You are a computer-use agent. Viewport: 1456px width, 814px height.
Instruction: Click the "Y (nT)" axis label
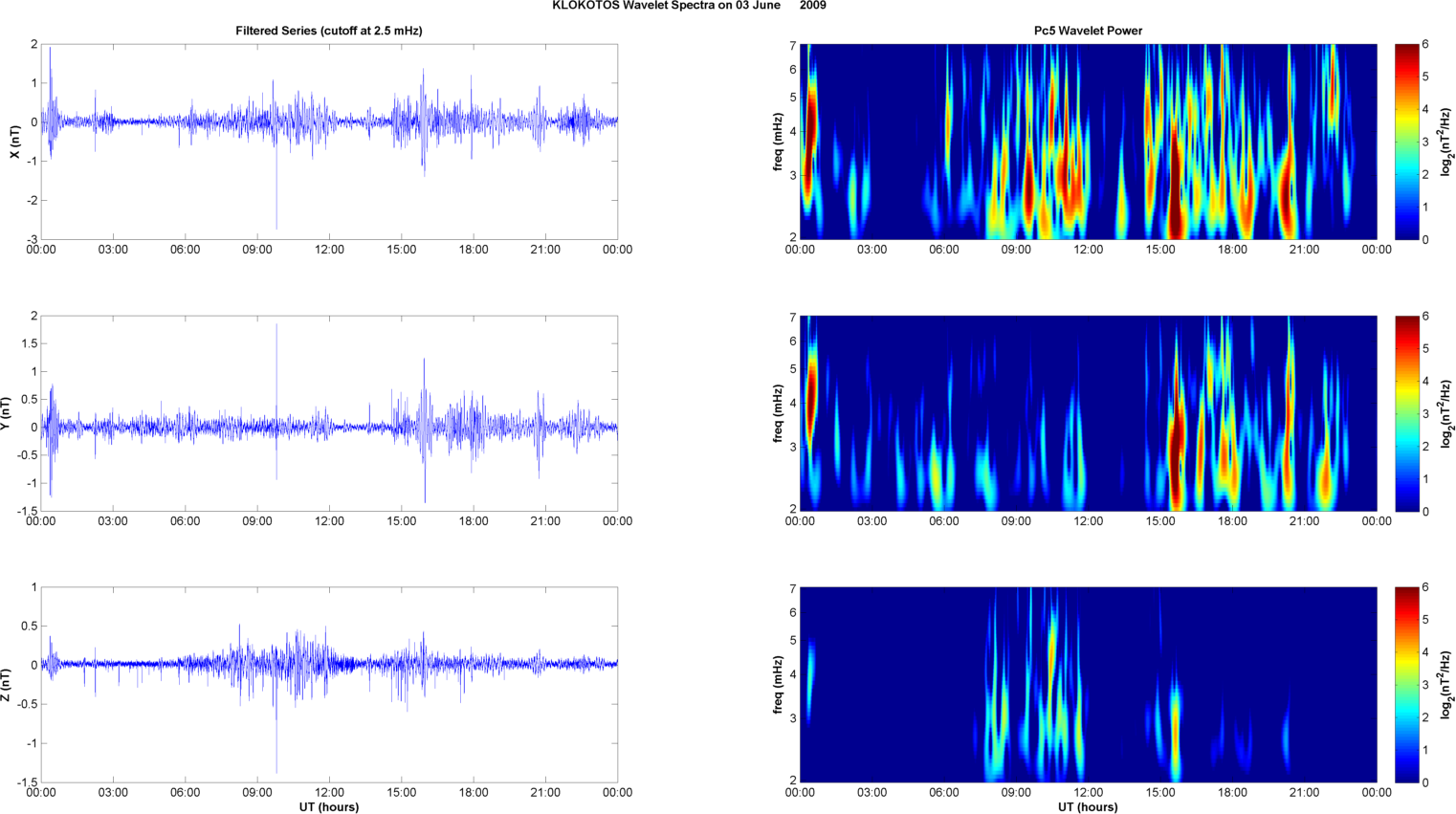coord(6,413)
